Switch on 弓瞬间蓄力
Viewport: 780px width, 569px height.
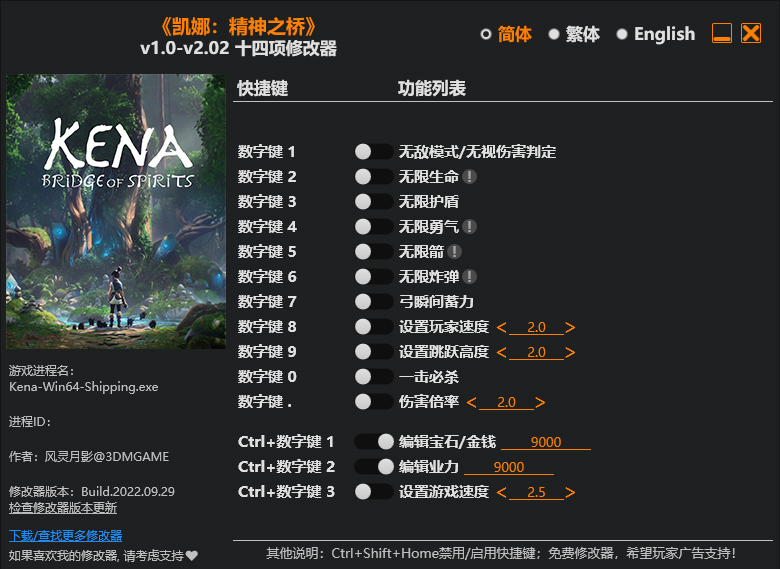pos(374,301)
